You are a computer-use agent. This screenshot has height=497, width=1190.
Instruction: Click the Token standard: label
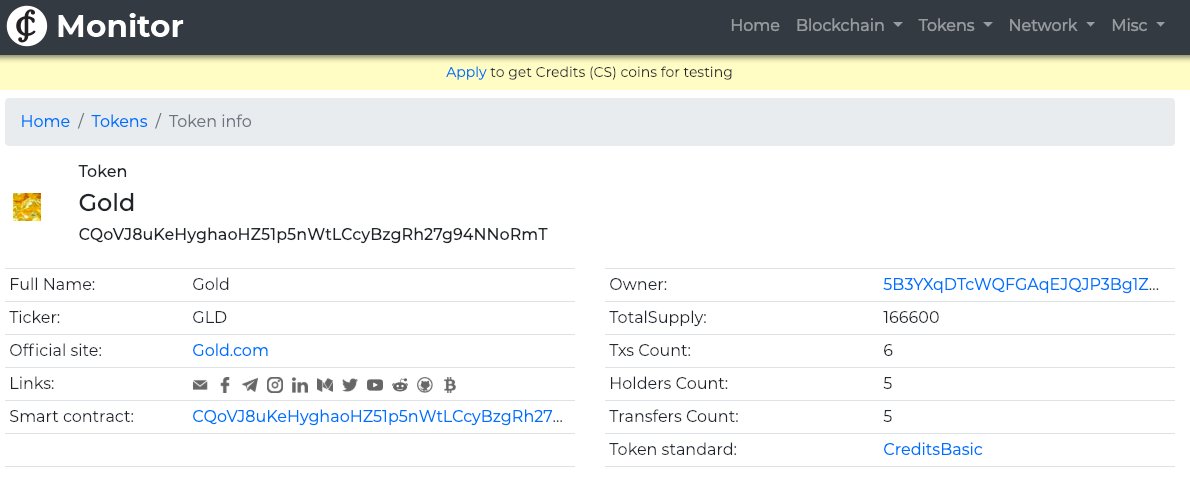pyautogui.click(x=672, y=449)
